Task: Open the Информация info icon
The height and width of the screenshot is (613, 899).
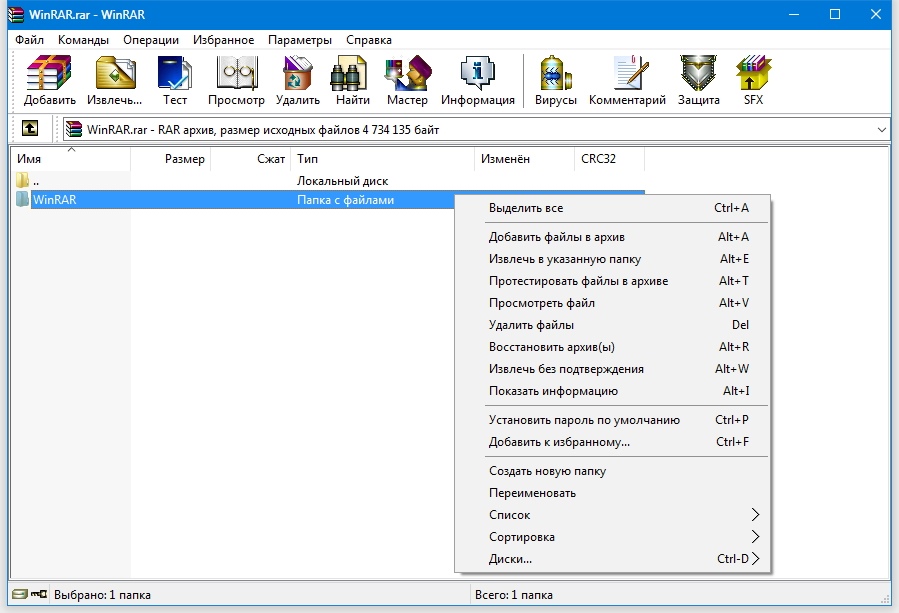Action: pos(477,80)
